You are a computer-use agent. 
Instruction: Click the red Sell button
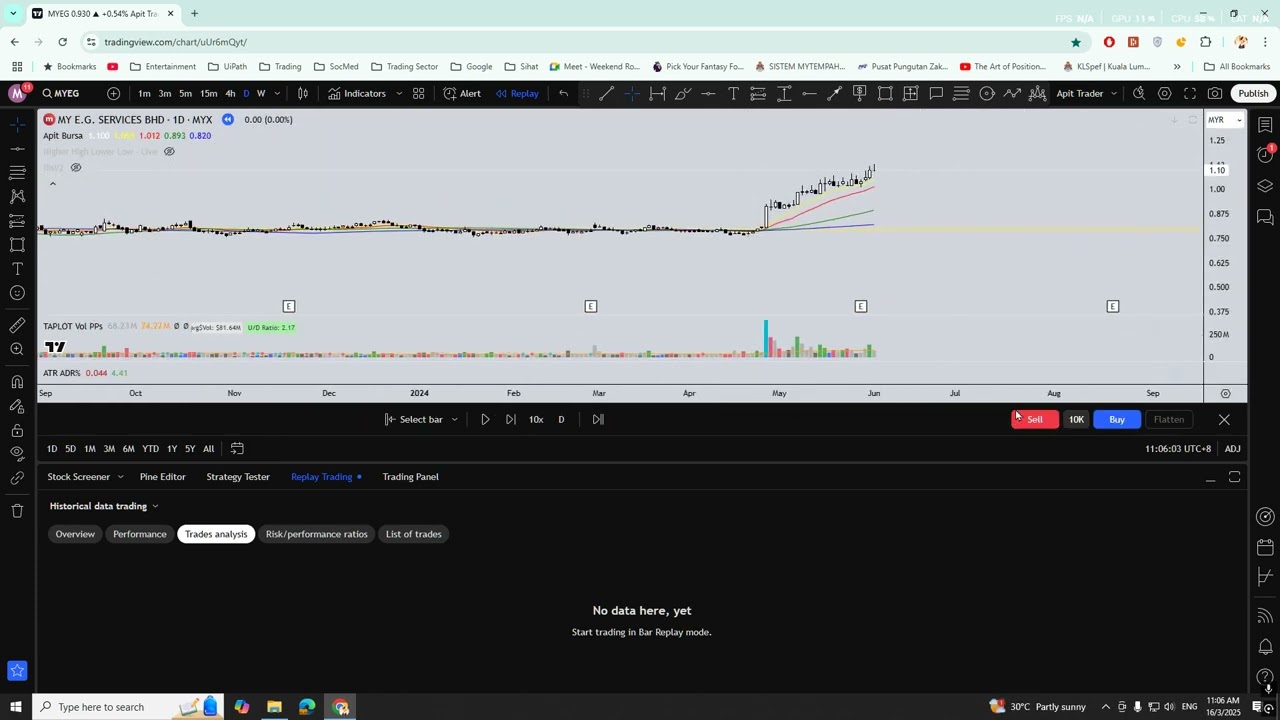point(1034,419)
